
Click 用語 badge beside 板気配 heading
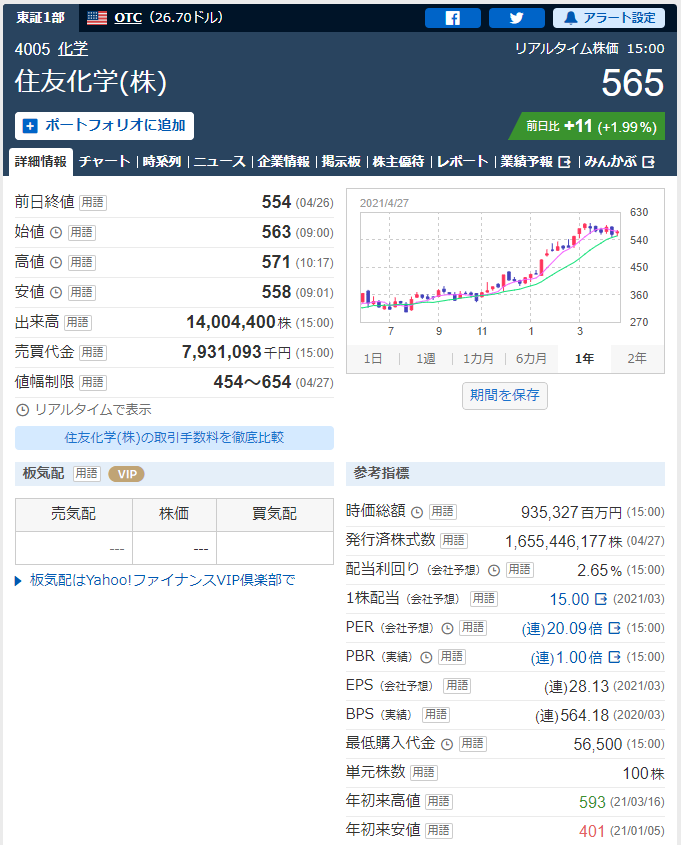pyautogui.click(x=86, y=474)
